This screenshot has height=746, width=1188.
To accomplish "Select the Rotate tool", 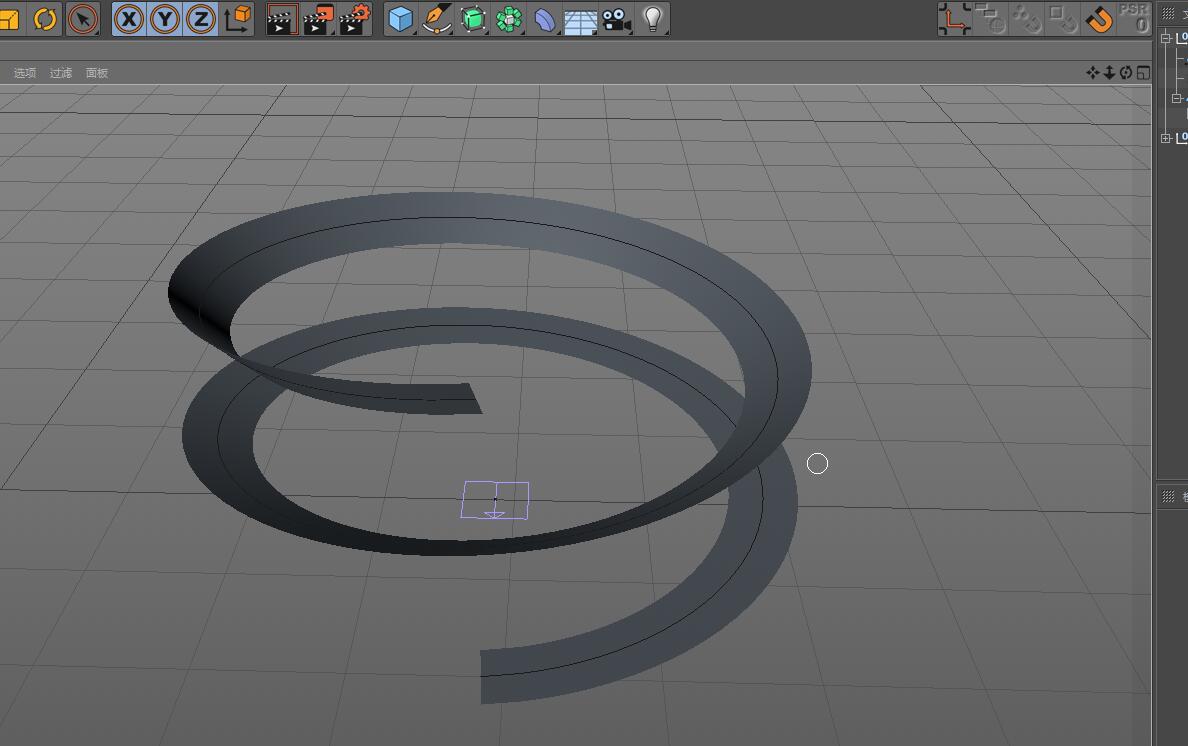I will (x=46, y=19).
